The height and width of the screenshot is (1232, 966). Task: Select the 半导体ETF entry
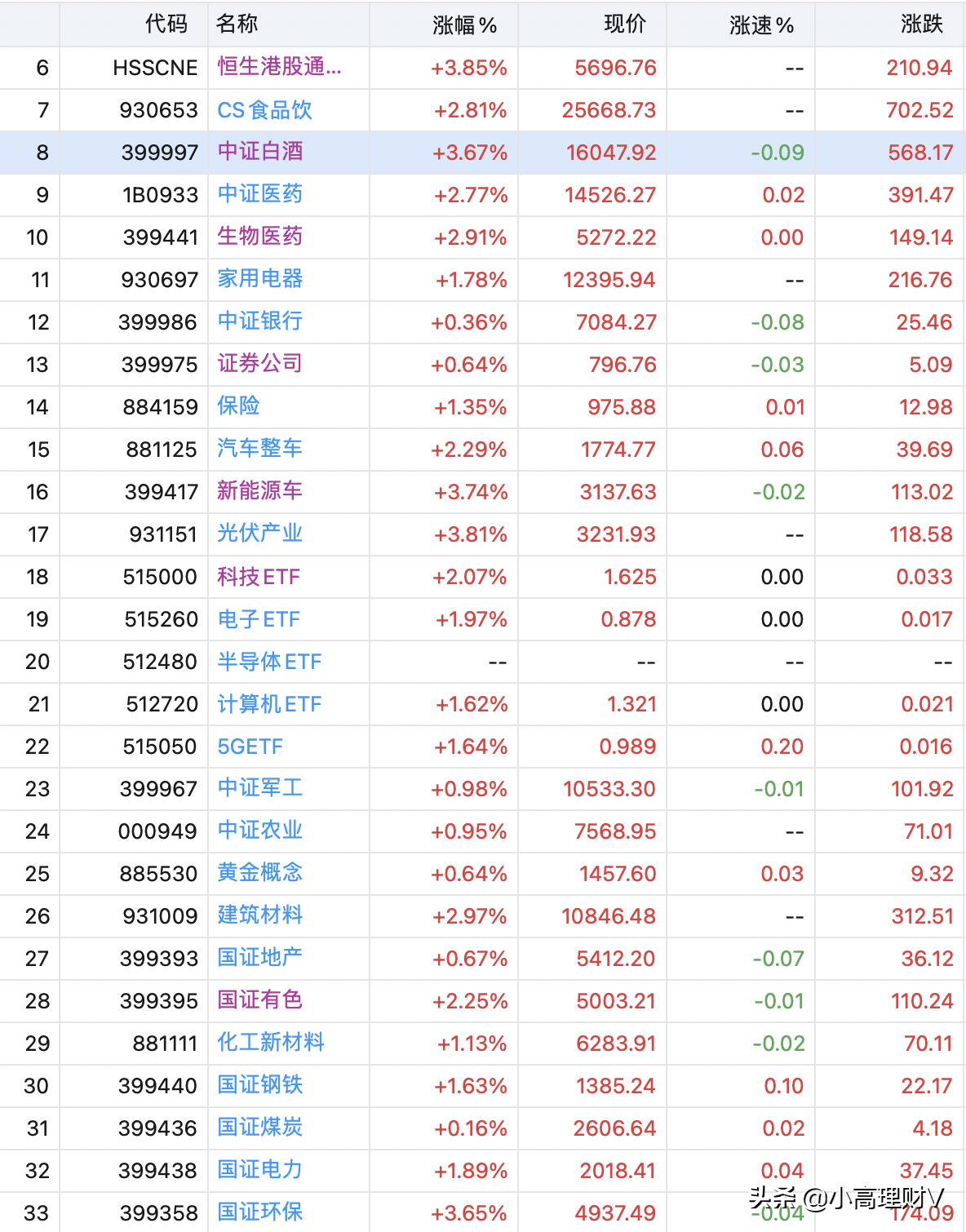click(270, 661)
